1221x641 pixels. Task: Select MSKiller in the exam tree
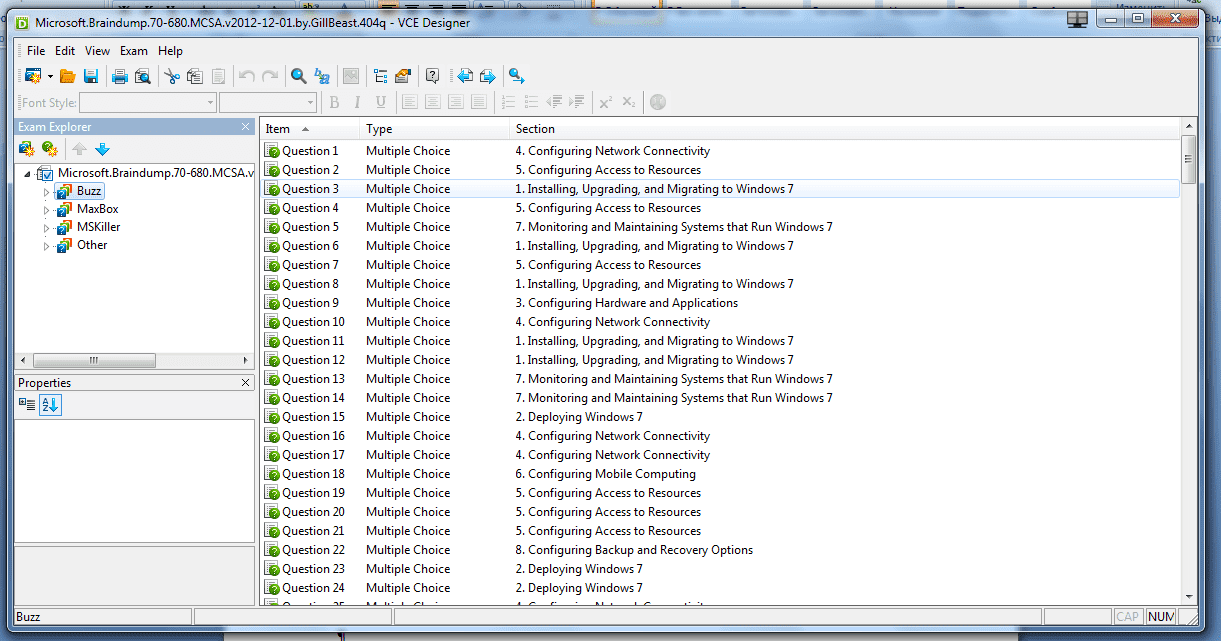tap(99, 227)
